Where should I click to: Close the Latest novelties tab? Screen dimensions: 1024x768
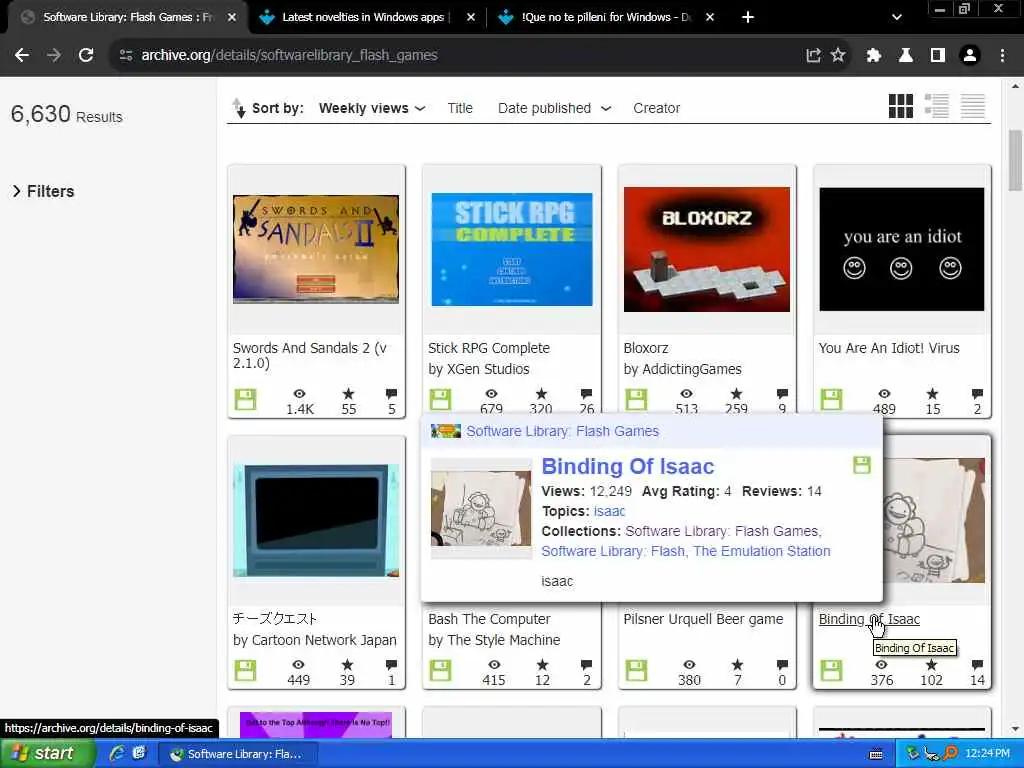[471, 18]
